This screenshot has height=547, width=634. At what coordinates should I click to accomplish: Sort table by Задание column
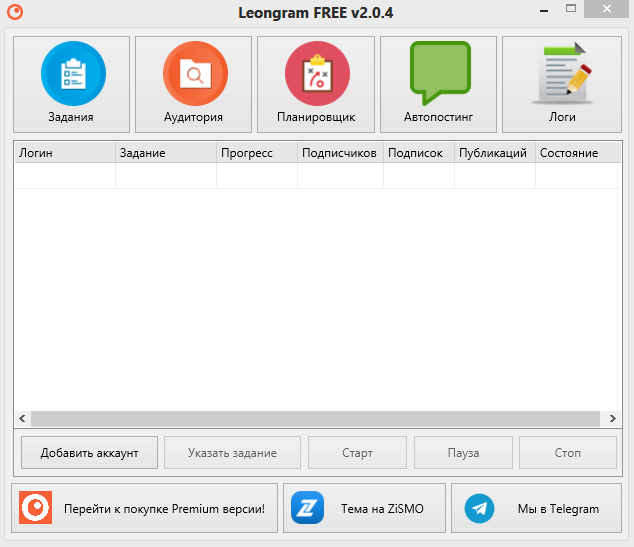[x=166, y=153]
